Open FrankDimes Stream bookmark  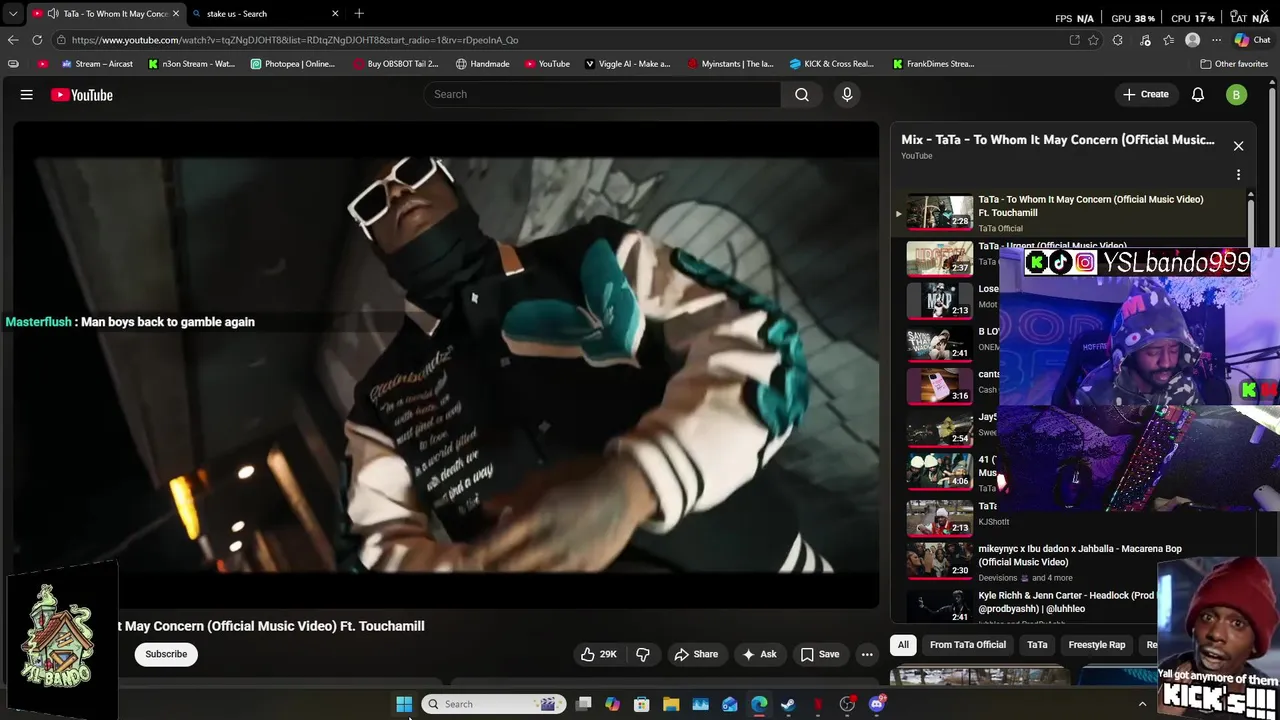point(933,64)
